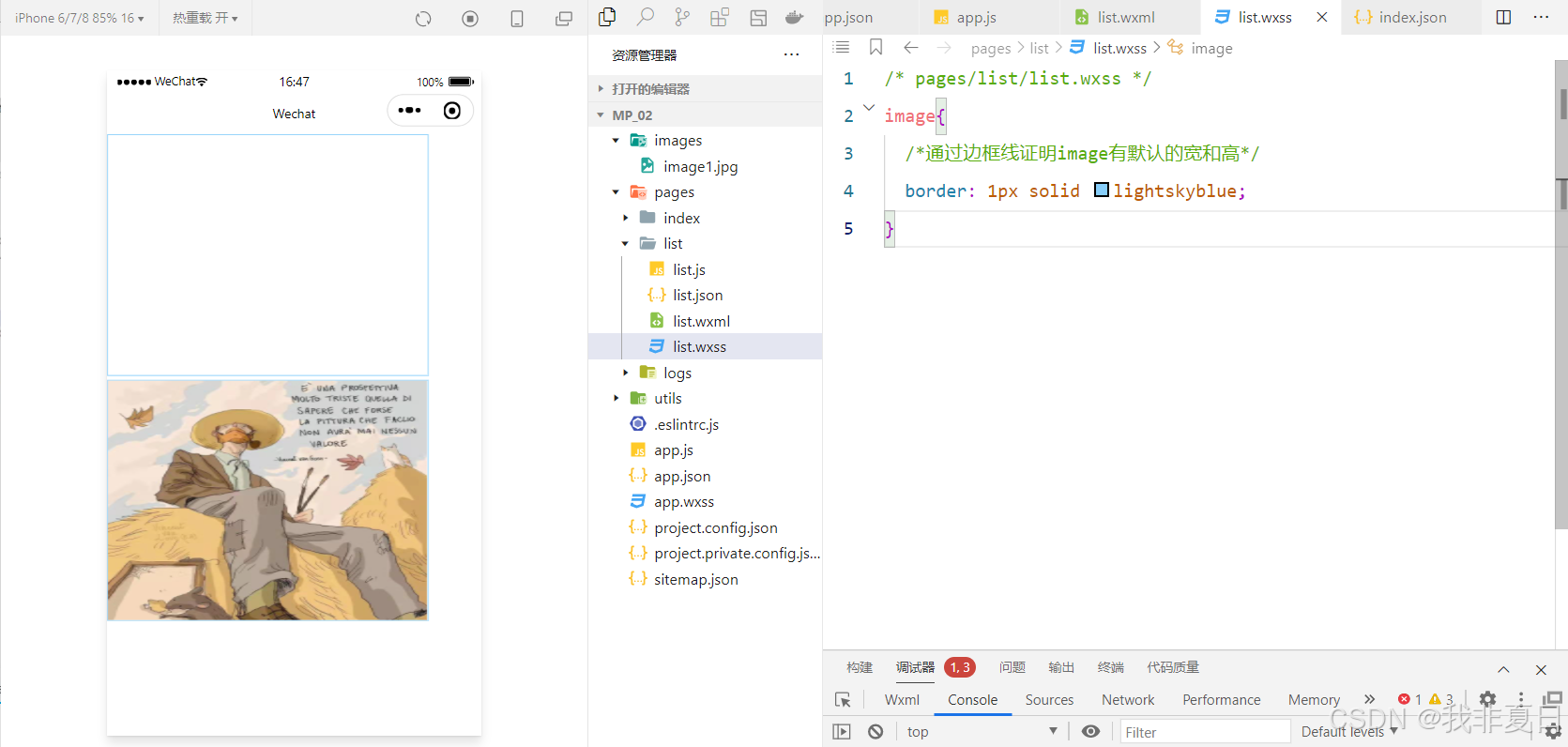
Task: Open the file explorer icon
Action: click(x=607, y=17)
